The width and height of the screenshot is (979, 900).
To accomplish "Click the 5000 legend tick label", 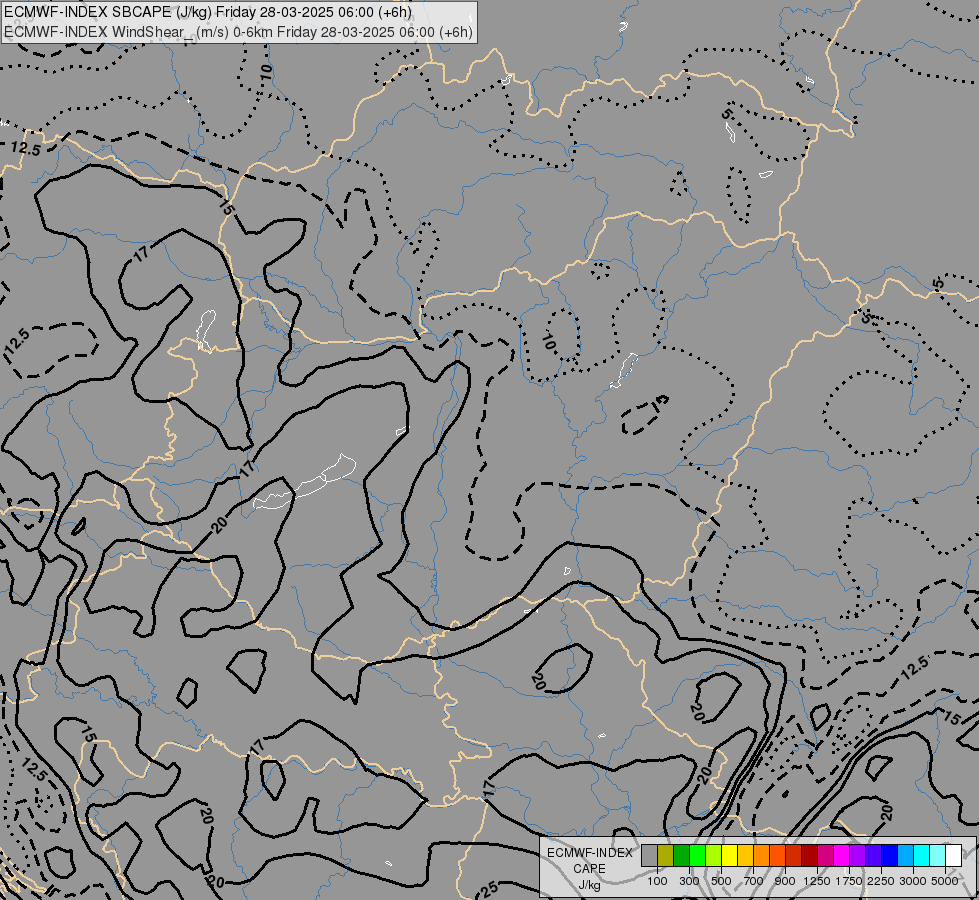I will [945, 881].
